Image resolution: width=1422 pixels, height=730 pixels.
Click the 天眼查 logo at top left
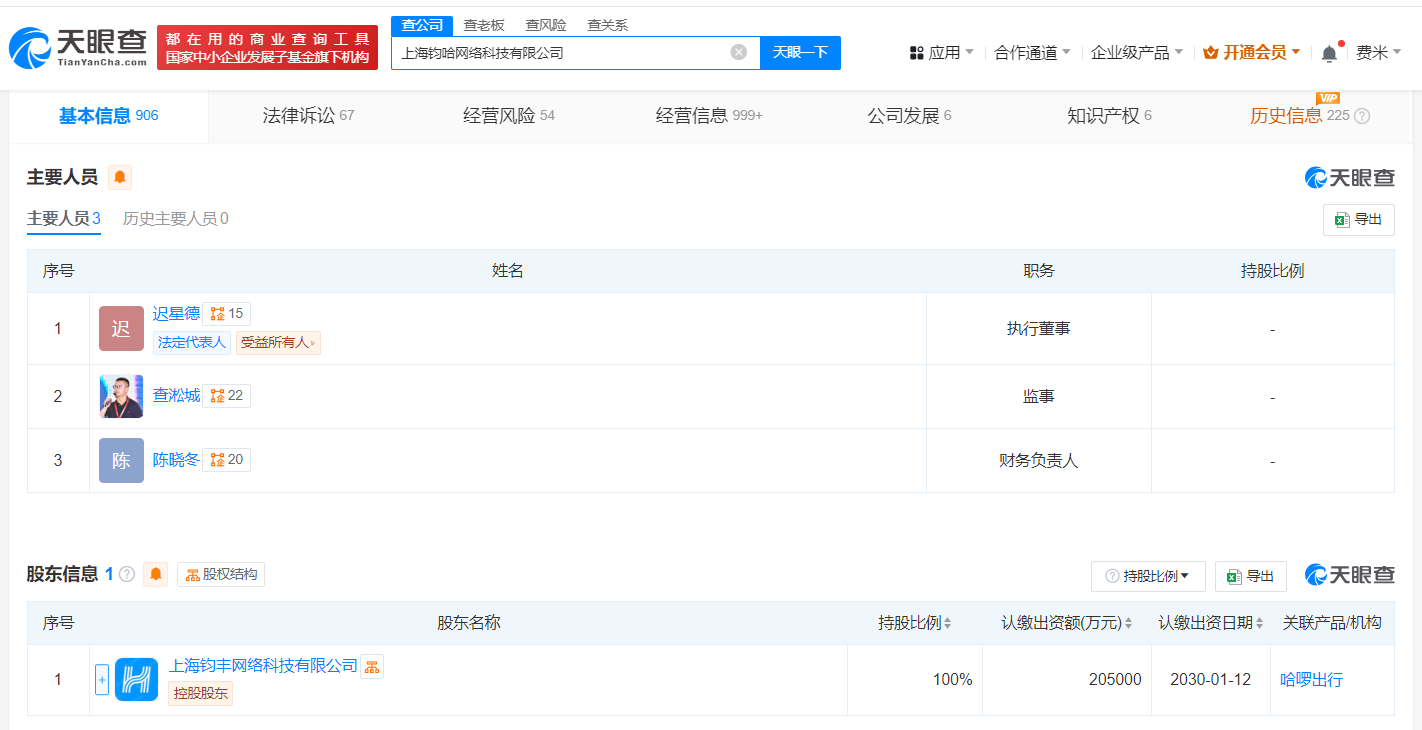pos(78,47)
